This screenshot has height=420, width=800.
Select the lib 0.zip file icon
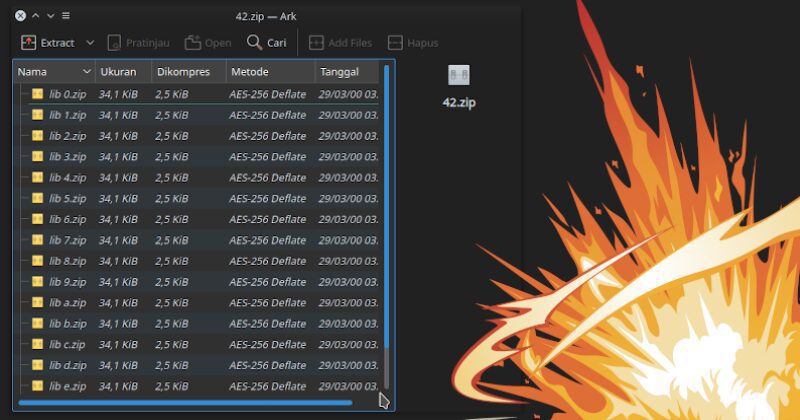[x=37, y=94]
